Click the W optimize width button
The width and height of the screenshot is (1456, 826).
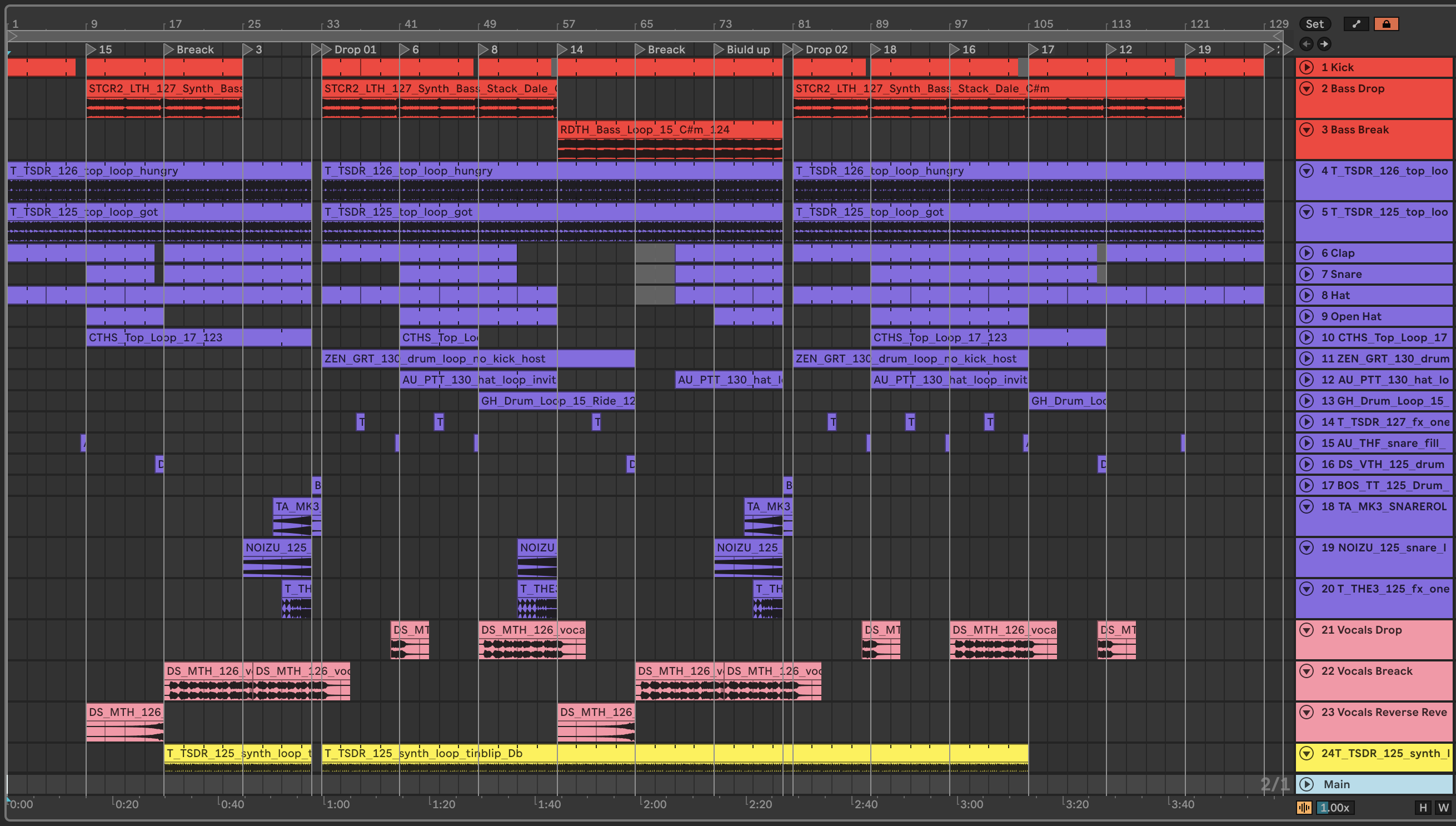point(1443,807)
